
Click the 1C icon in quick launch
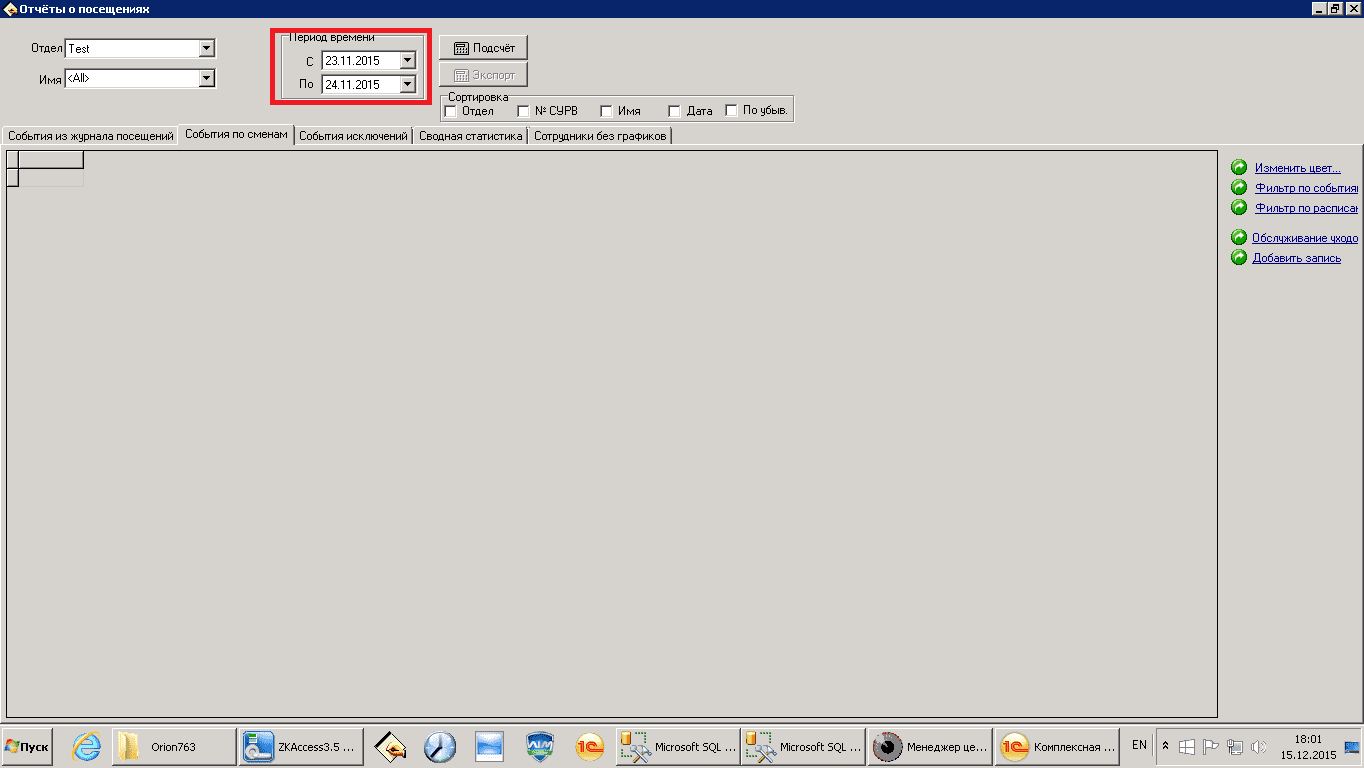click(x=589, y=747)
